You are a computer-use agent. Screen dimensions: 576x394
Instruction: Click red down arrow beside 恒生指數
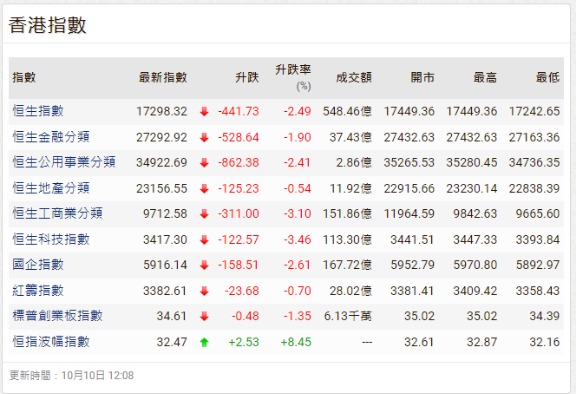pos(204,112)
